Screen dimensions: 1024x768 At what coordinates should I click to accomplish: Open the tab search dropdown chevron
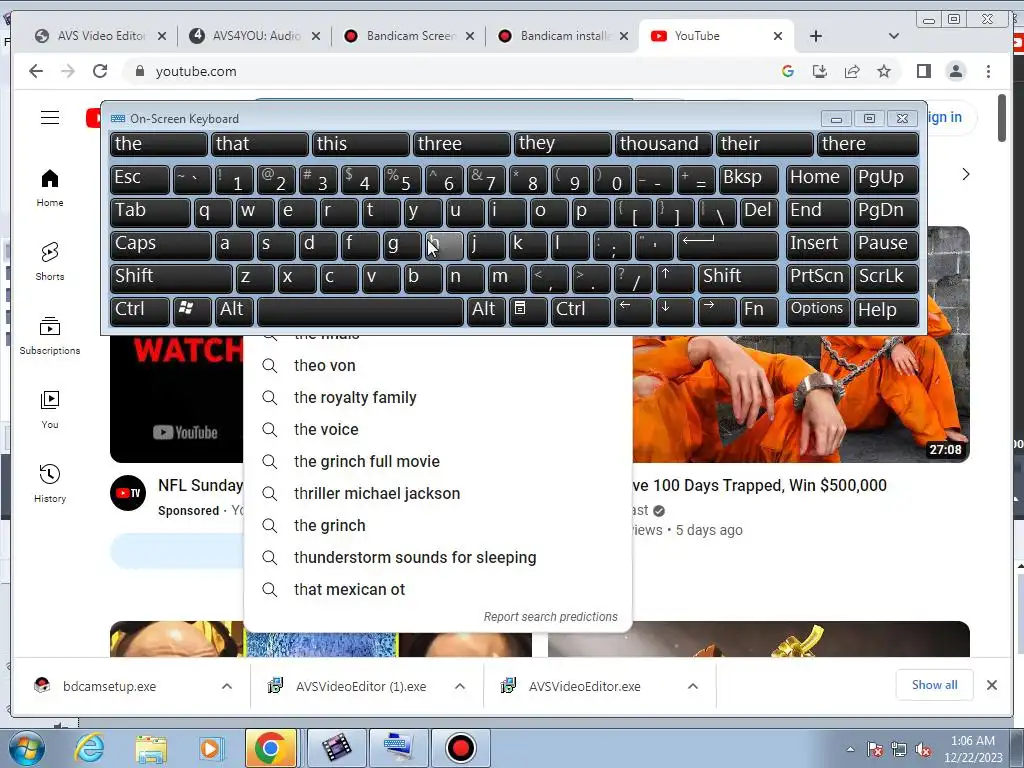[893, 36]
